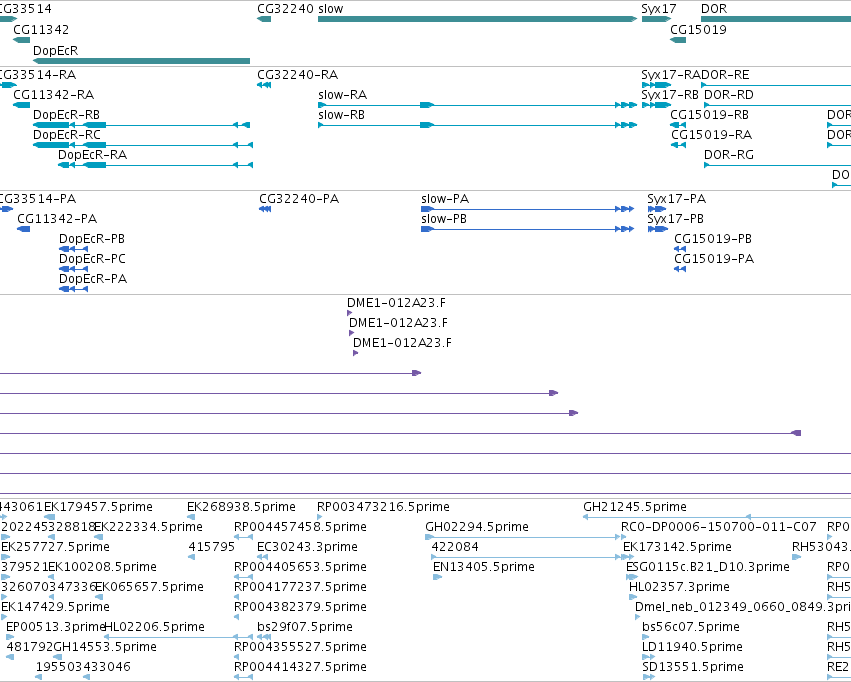This screenshot has width=851, height=682.
Task: Click the DOR-RG transcript label
Action: pyautogui.click(x=729, y=155)
